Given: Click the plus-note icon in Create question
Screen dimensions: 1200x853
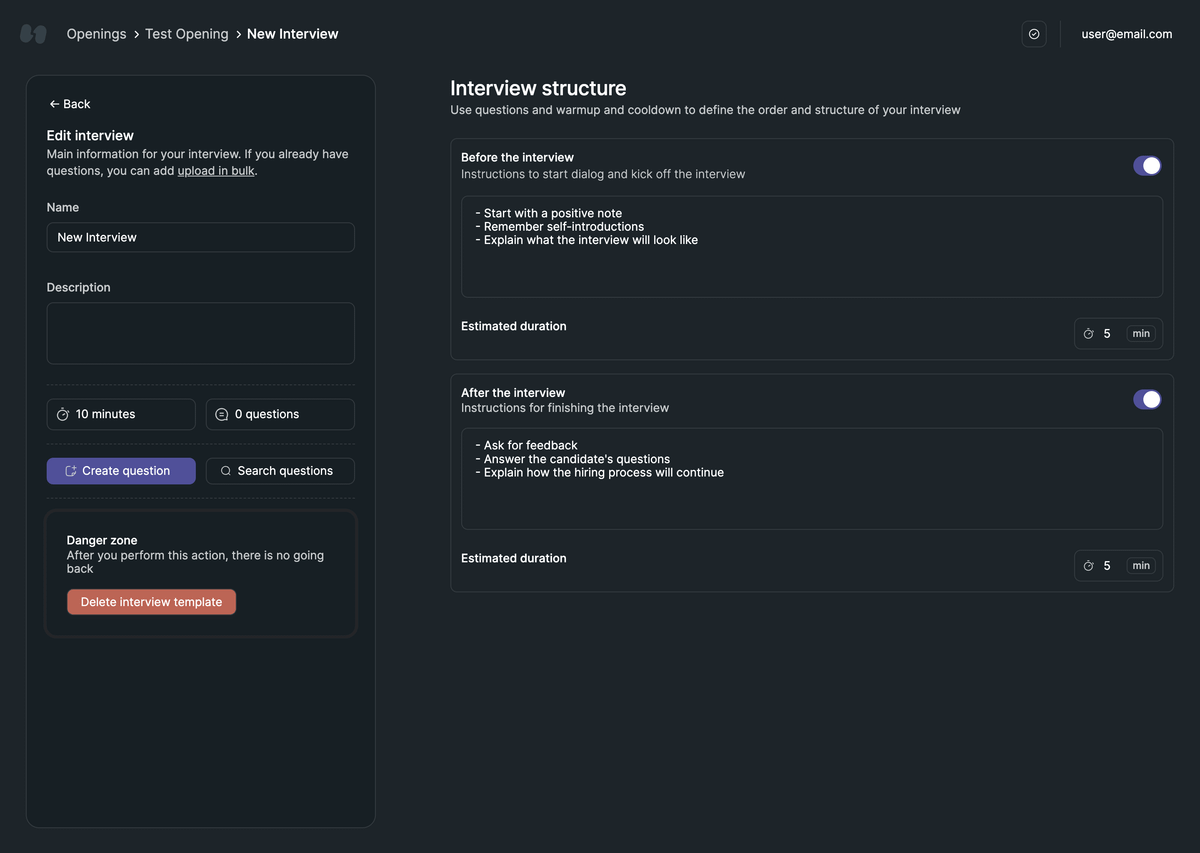Looking at the screenshot, I should (71, 471).
